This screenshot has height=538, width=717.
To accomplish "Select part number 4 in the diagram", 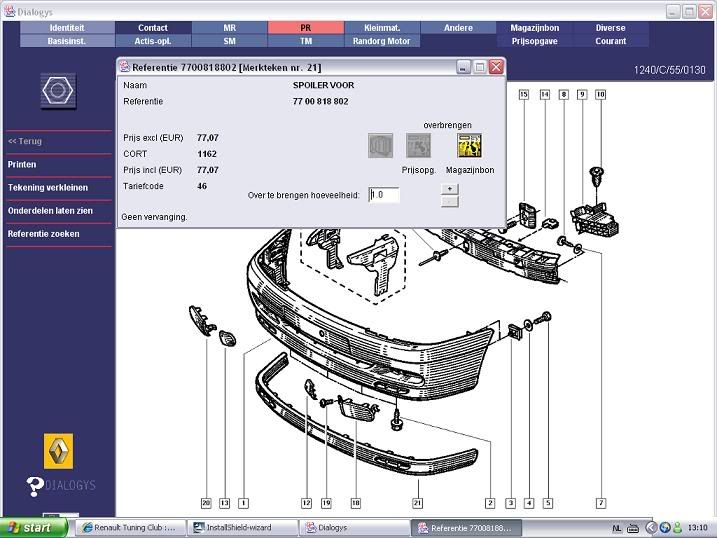I will 529,503.
